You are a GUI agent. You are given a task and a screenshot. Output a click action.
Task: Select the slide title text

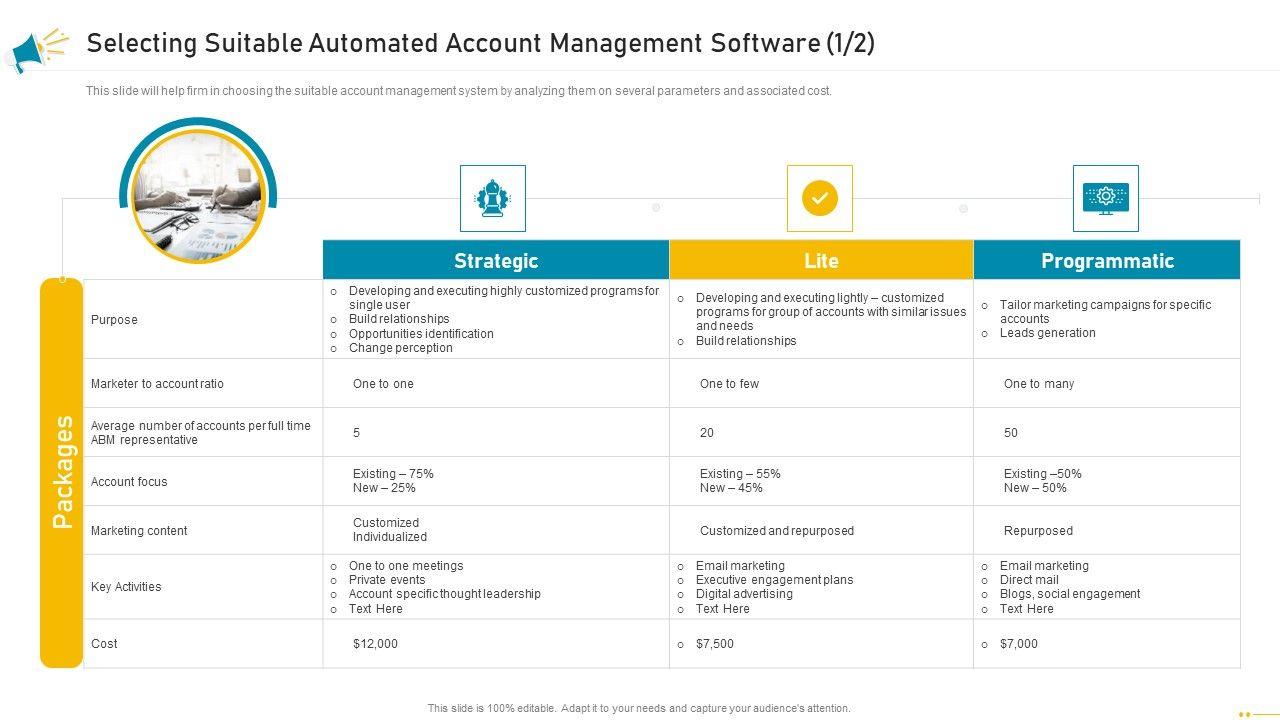click(480, 44)
